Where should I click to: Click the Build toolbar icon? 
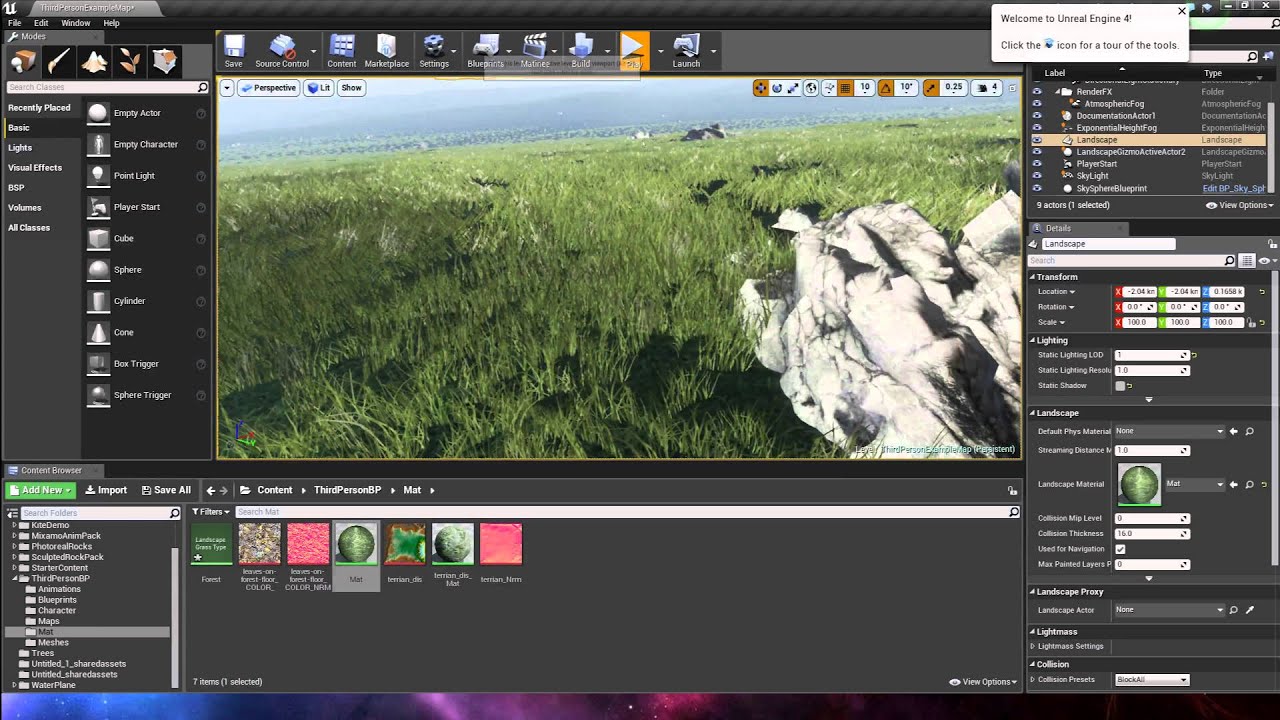click(x=581, y=51)
